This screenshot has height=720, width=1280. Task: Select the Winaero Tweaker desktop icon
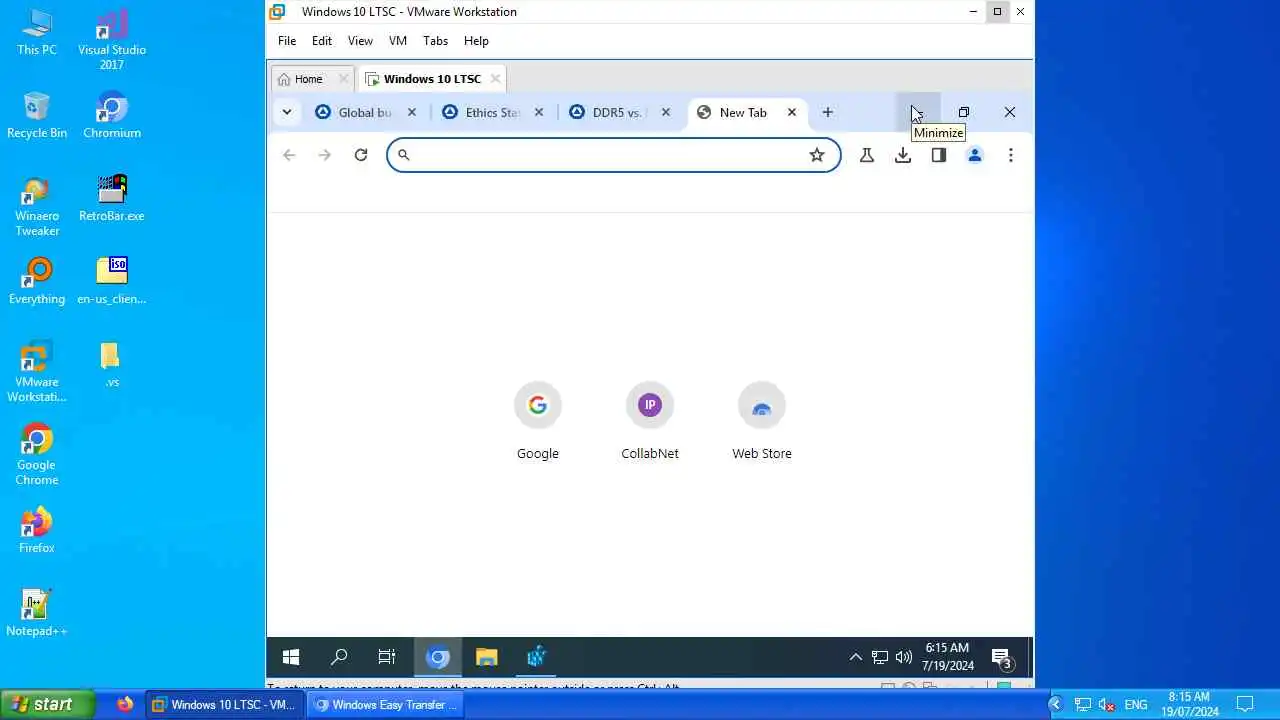click(37, 207)
